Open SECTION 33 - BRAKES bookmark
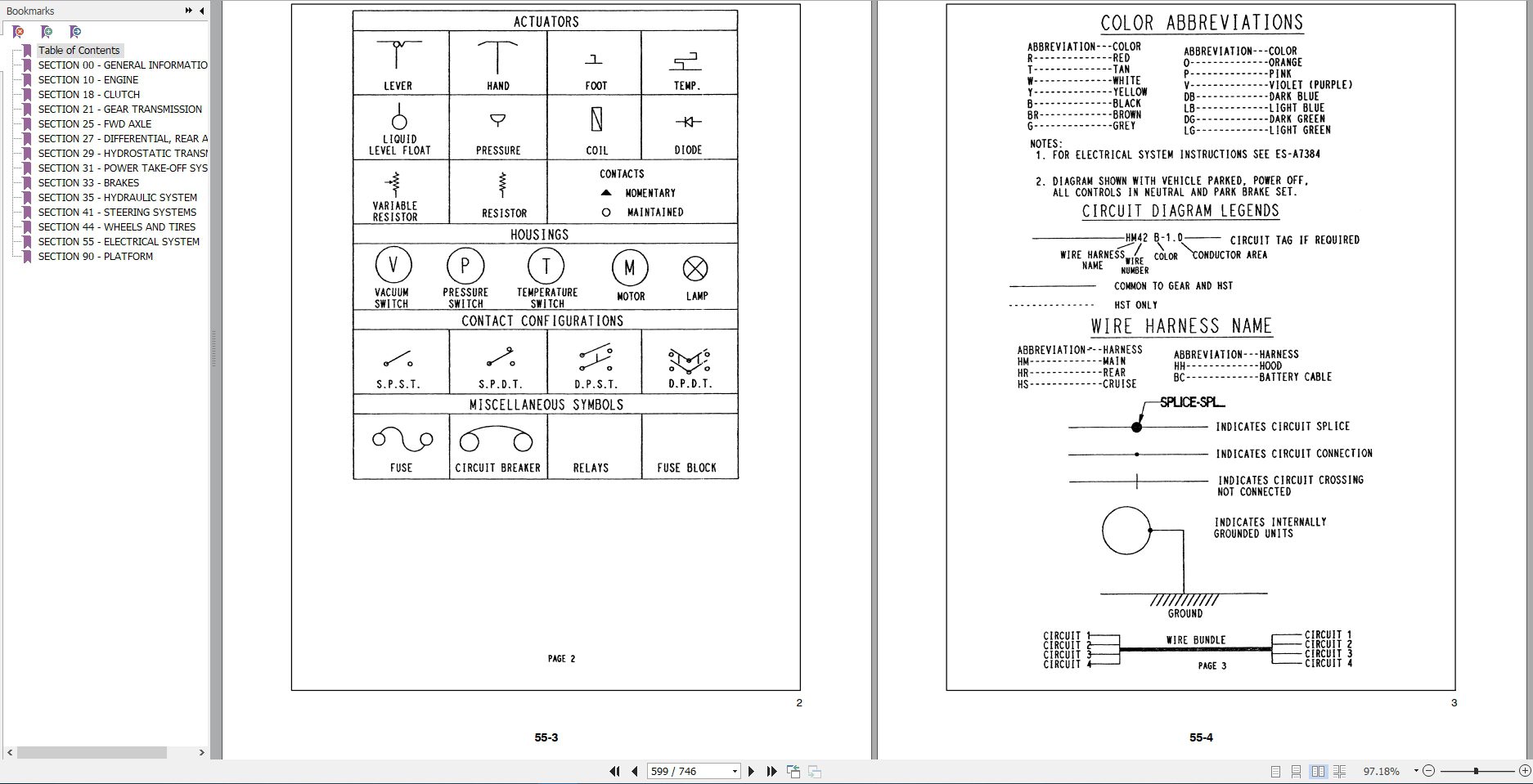Image resolution: width=1533 pixels, height=784 pixels. click(88, 182)
